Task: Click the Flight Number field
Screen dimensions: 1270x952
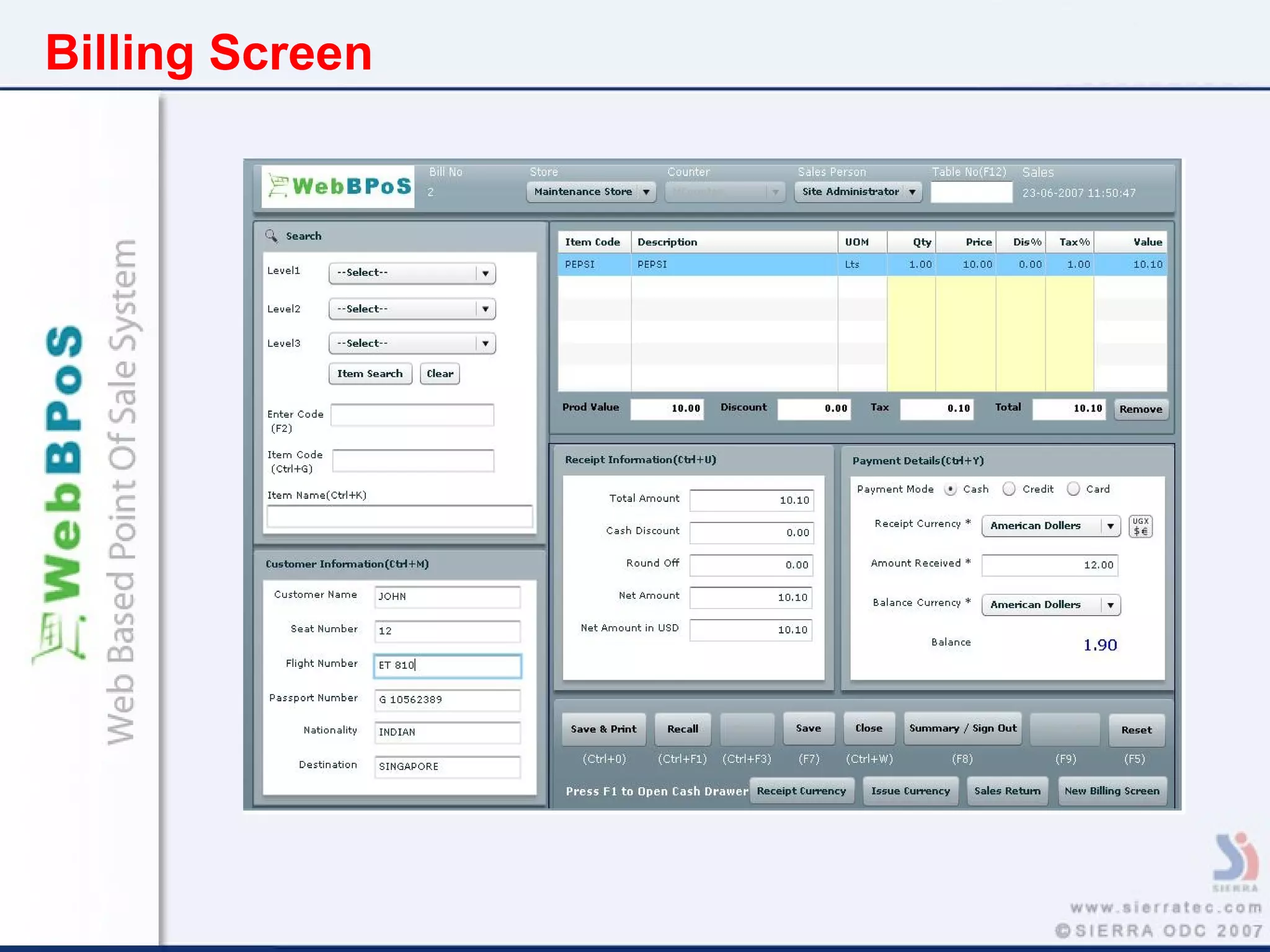Action: (447, 666)
